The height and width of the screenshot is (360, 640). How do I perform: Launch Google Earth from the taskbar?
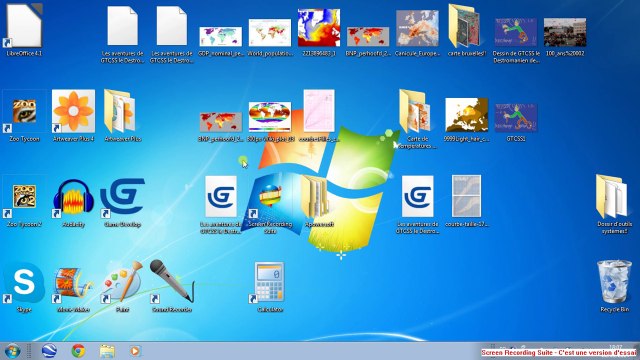pyautogui.click(x=49, y=351)
